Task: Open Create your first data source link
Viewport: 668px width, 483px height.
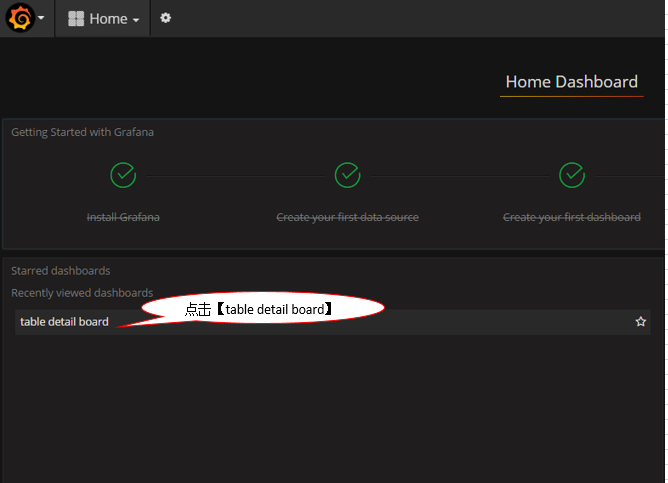Action: pyautogui.click(x=348, y=217)
